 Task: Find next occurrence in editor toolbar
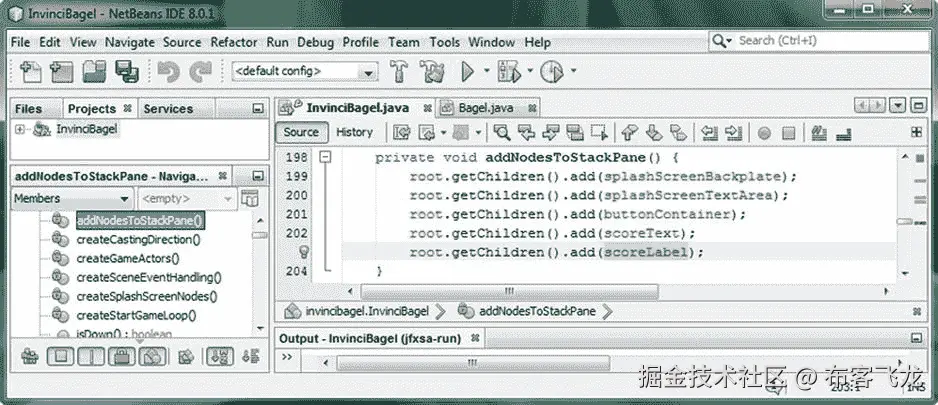551,133
